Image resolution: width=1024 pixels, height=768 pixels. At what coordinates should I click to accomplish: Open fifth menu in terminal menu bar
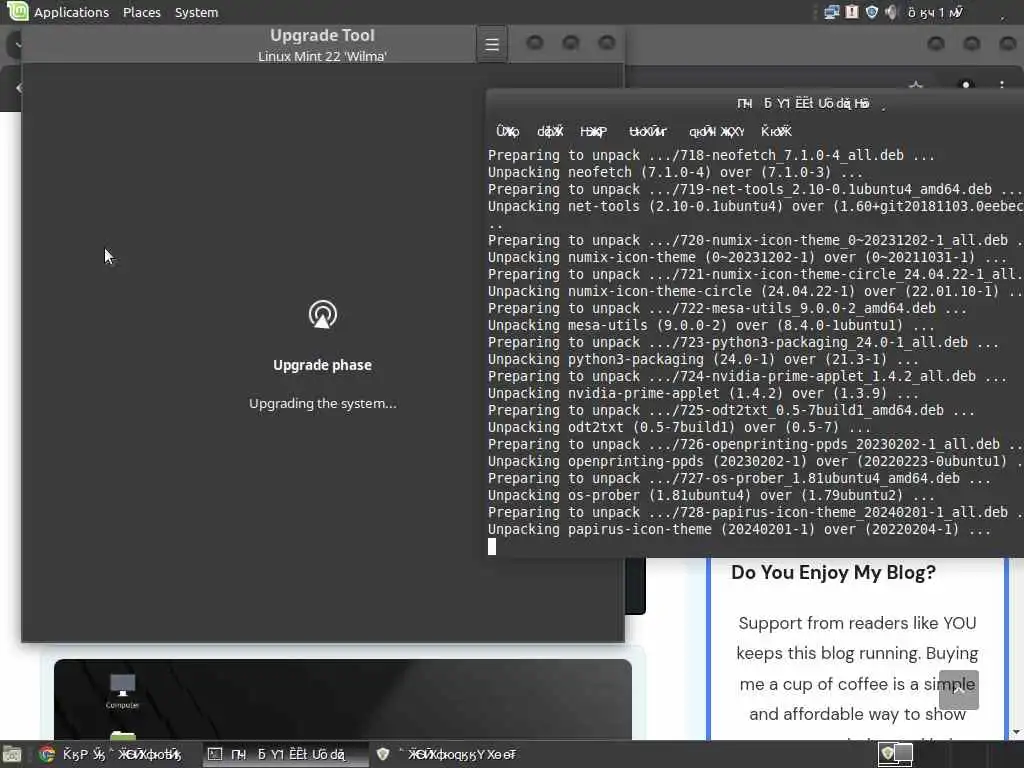716,131
